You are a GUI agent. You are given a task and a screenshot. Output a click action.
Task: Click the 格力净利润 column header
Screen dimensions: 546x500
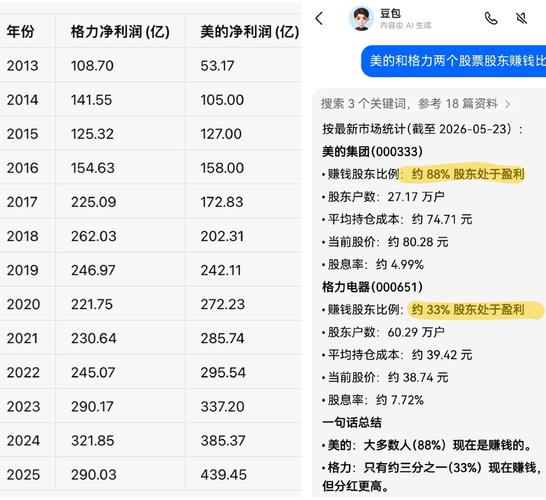coord(120,32)
